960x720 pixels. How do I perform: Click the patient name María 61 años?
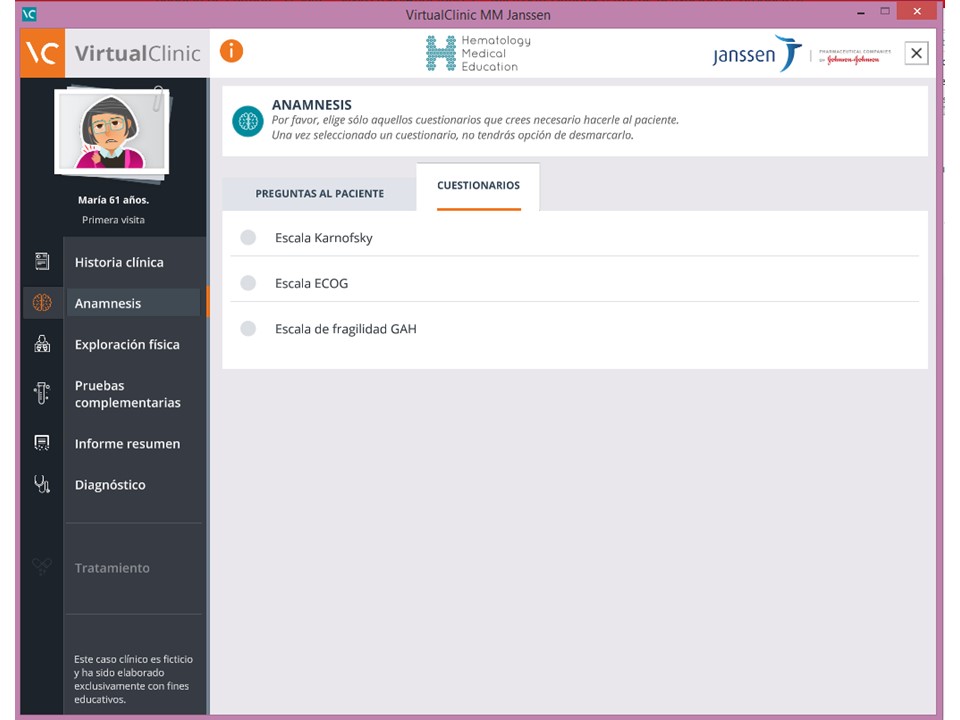(113, 200)
